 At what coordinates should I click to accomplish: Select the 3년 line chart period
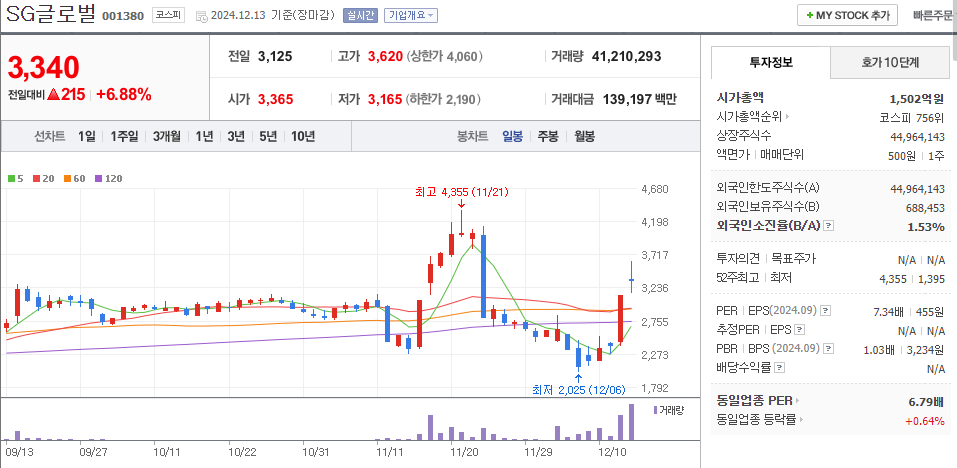[236, 136]
